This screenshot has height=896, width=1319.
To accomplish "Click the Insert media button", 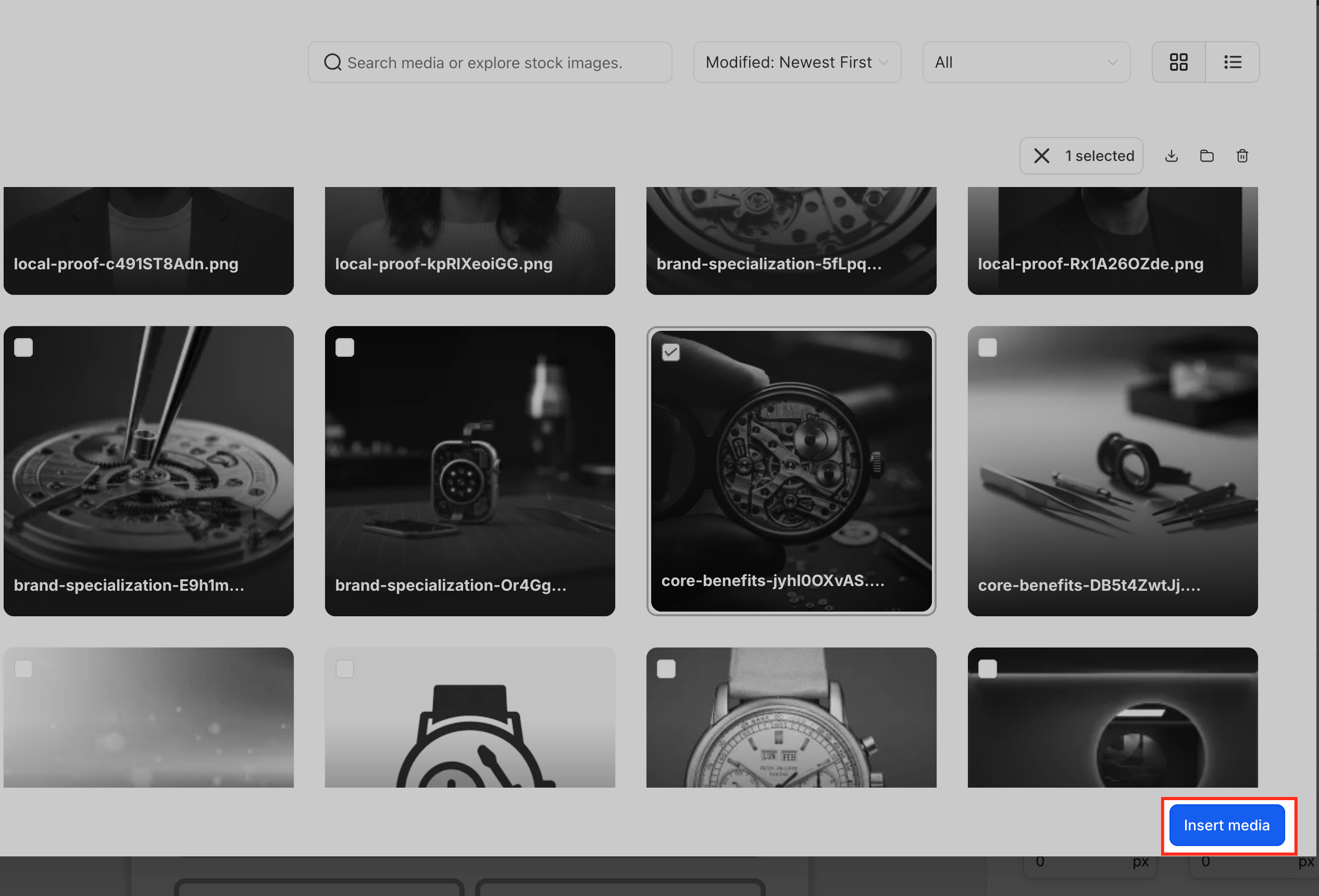I will click(1226, 825).
